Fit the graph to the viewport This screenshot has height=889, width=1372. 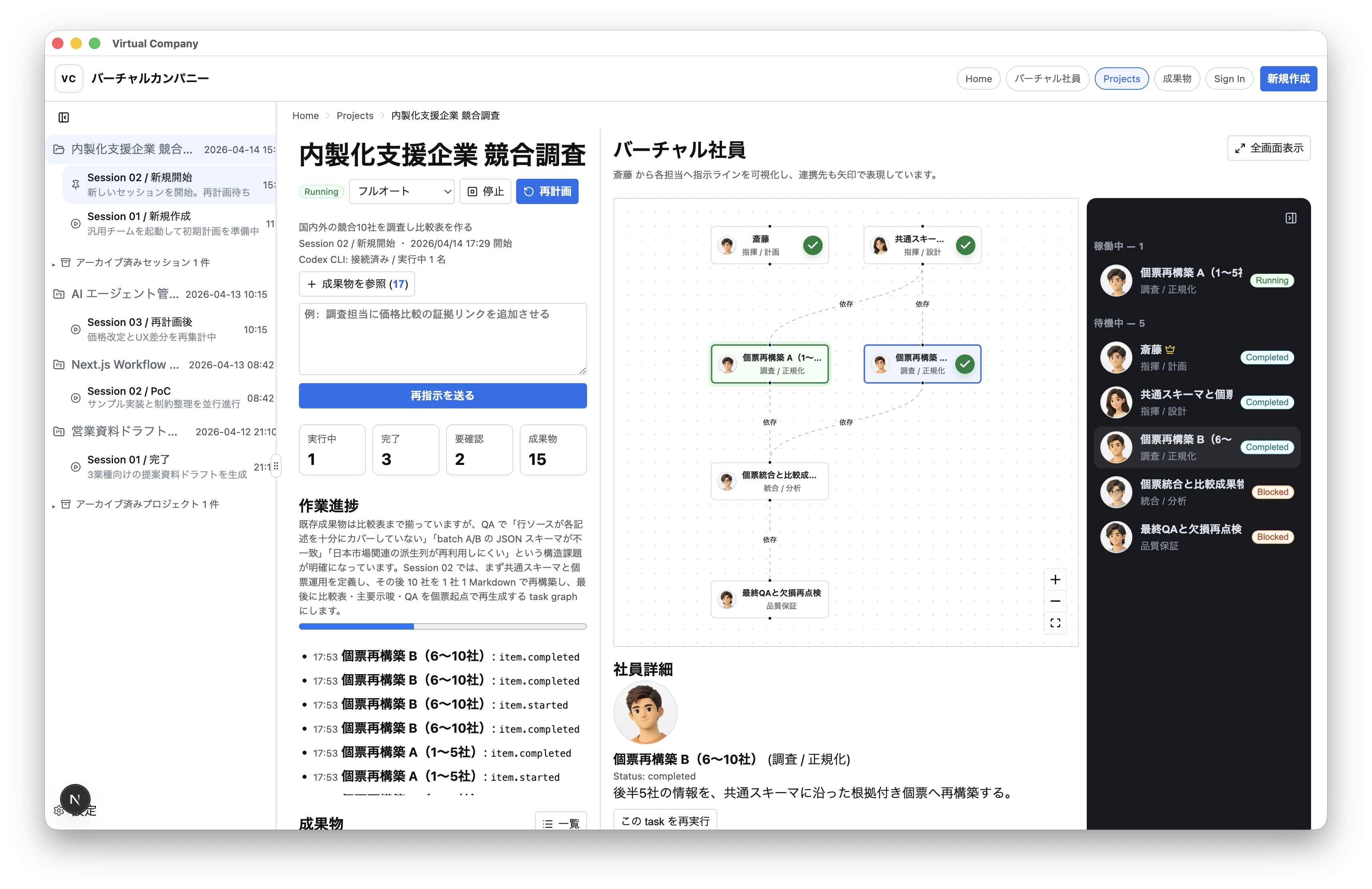1055,623
